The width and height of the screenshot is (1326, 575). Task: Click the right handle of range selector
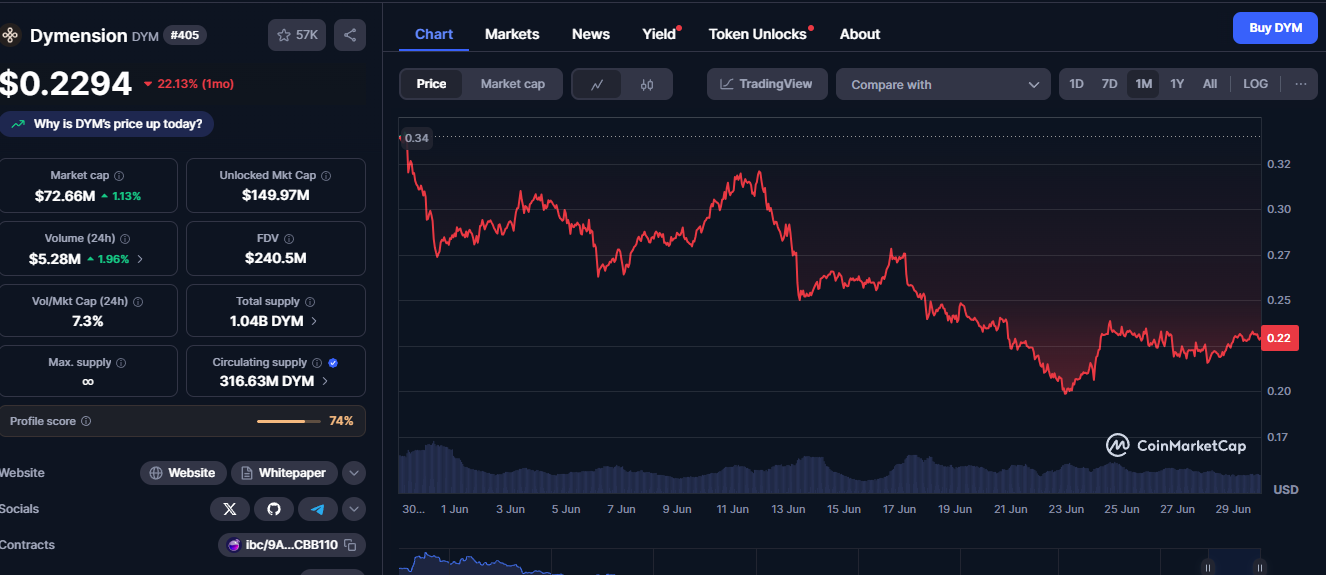tap(1260, 567)
